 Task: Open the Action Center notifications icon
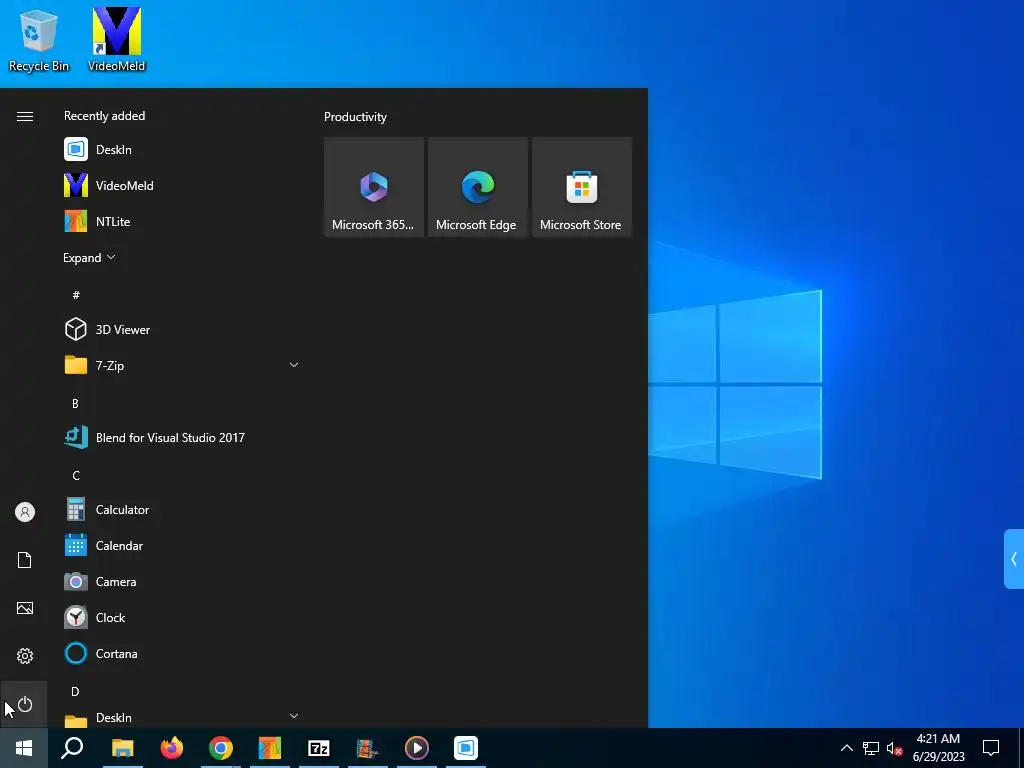coord(991,748)
